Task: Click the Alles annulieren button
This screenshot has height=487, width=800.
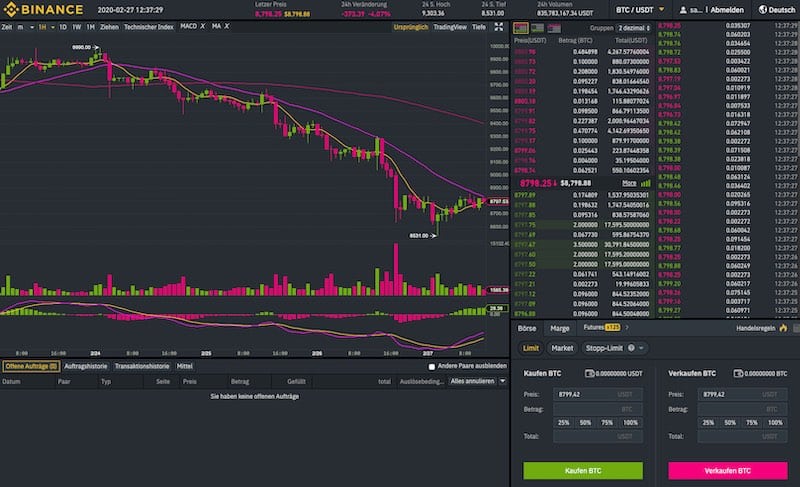Action: pyautogui.click(x=472, y=381)
